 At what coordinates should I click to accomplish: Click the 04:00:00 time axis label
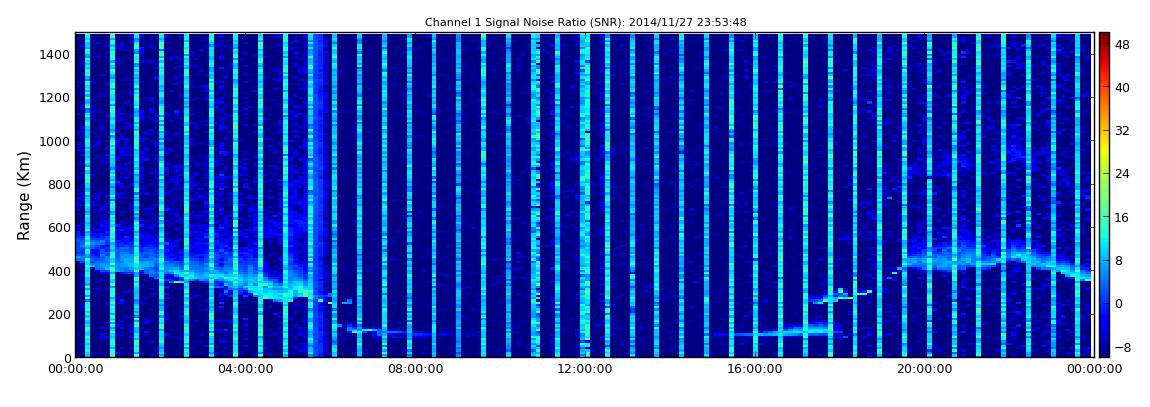[246, 369]
